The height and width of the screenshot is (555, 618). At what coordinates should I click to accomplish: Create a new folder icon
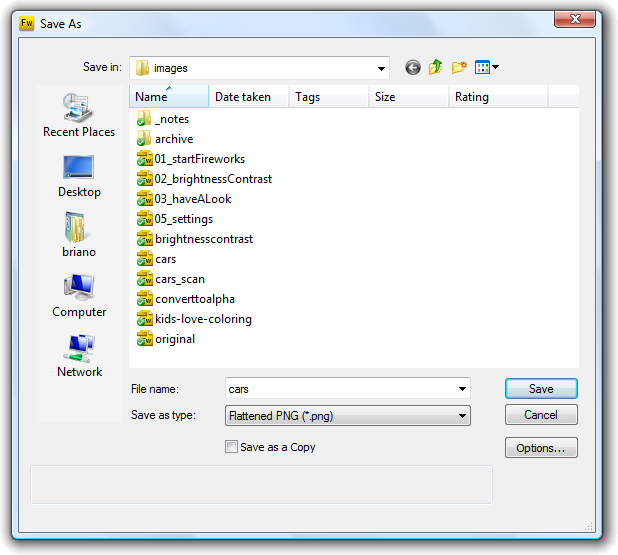click(459, 68)
